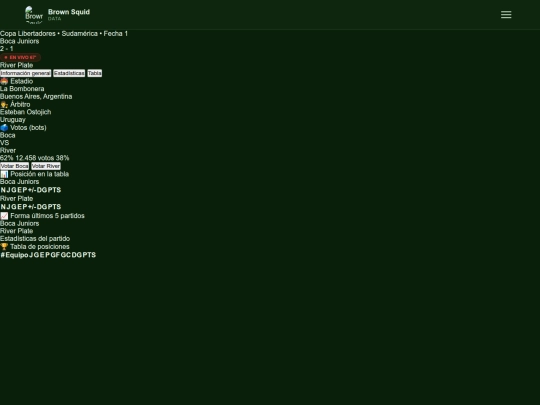Click the EN VIVO live badge
This screenshot has height=405, width=540.
20,57
